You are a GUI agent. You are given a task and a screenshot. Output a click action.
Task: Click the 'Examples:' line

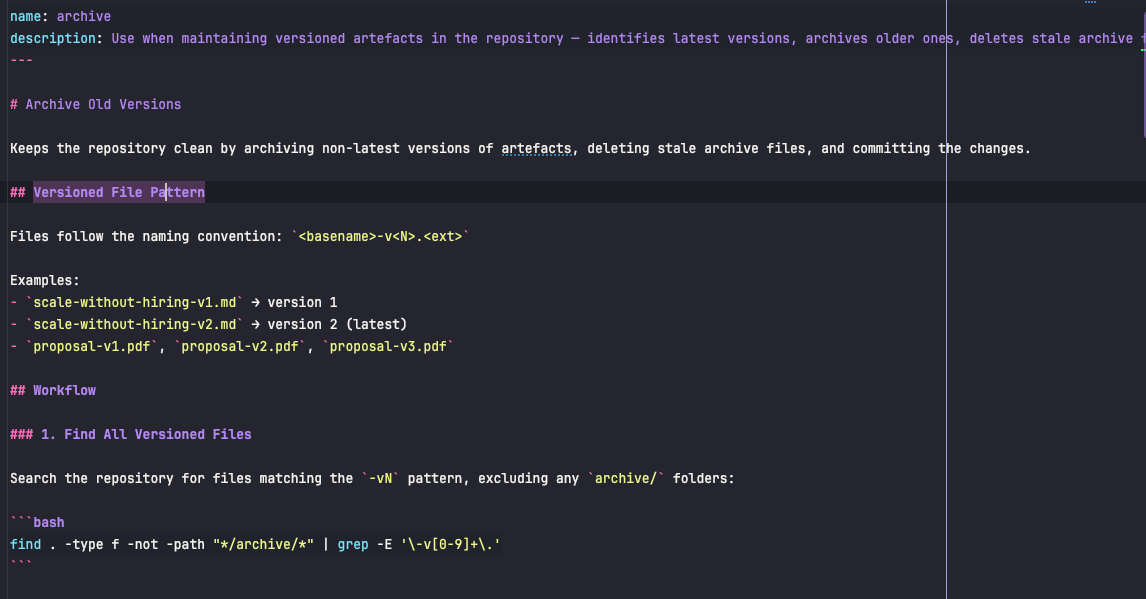coord(44,280)
